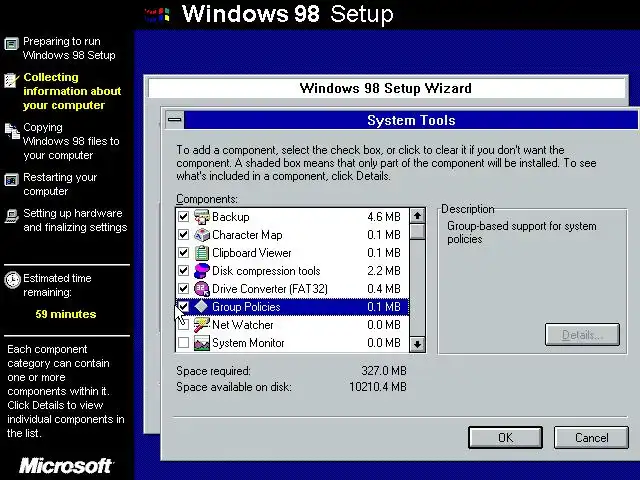Screen dimensions: 640x480
Task: Click the Net Watcher icon
Action: [x=202, y=325]
